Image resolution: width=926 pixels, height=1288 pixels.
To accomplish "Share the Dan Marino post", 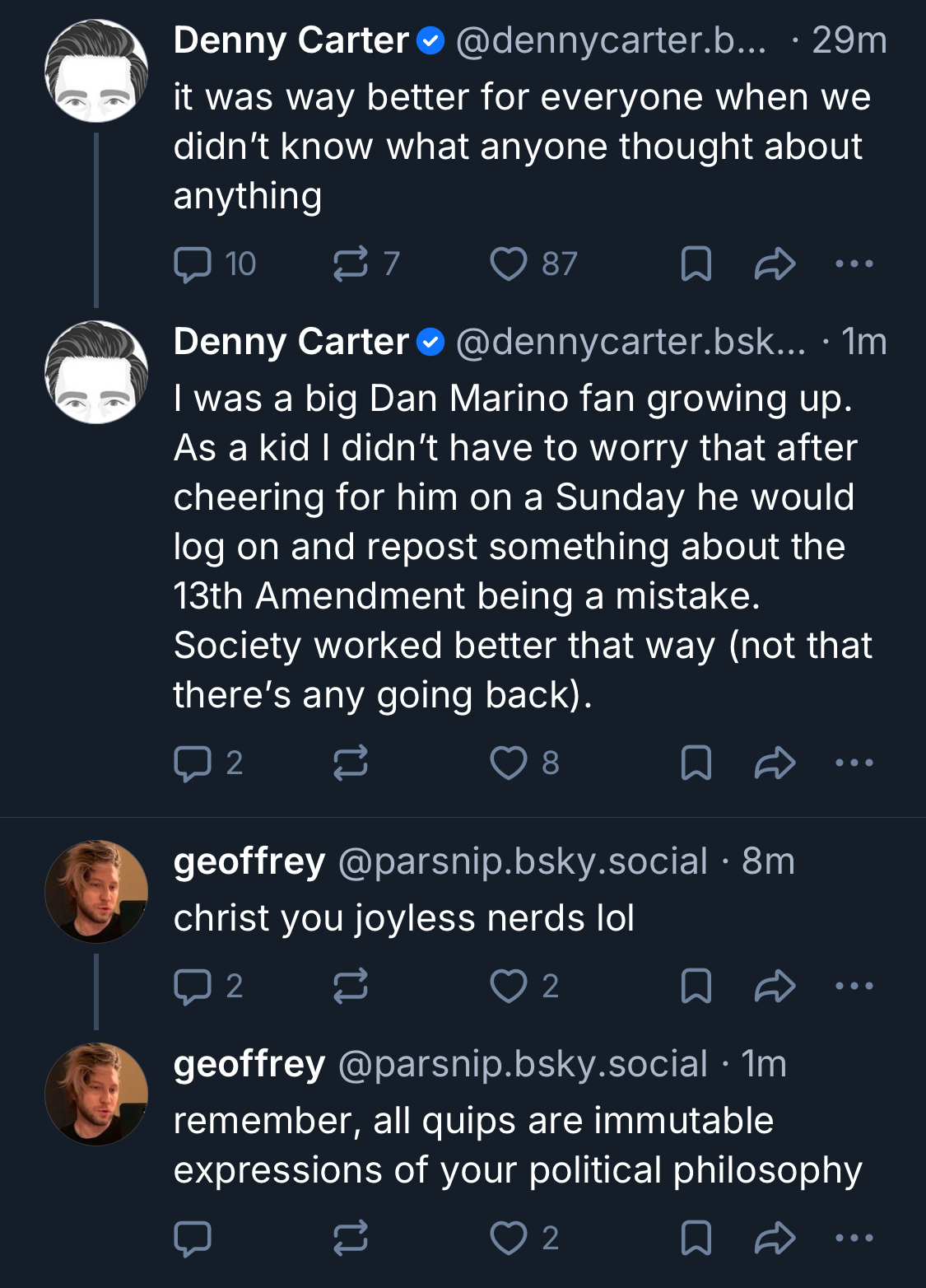I will 775,763.
